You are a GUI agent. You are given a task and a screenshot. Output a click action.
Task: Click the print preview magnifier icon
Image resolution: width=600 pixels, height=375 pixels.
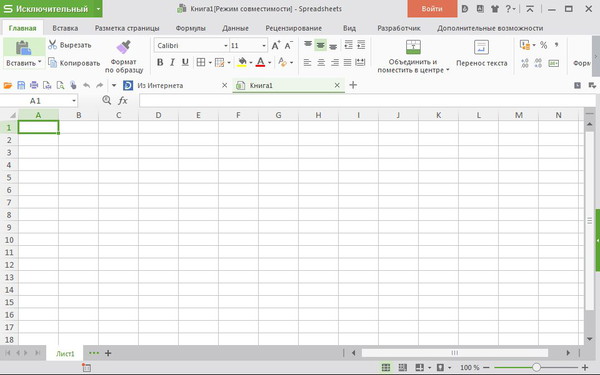pos(60,85)
